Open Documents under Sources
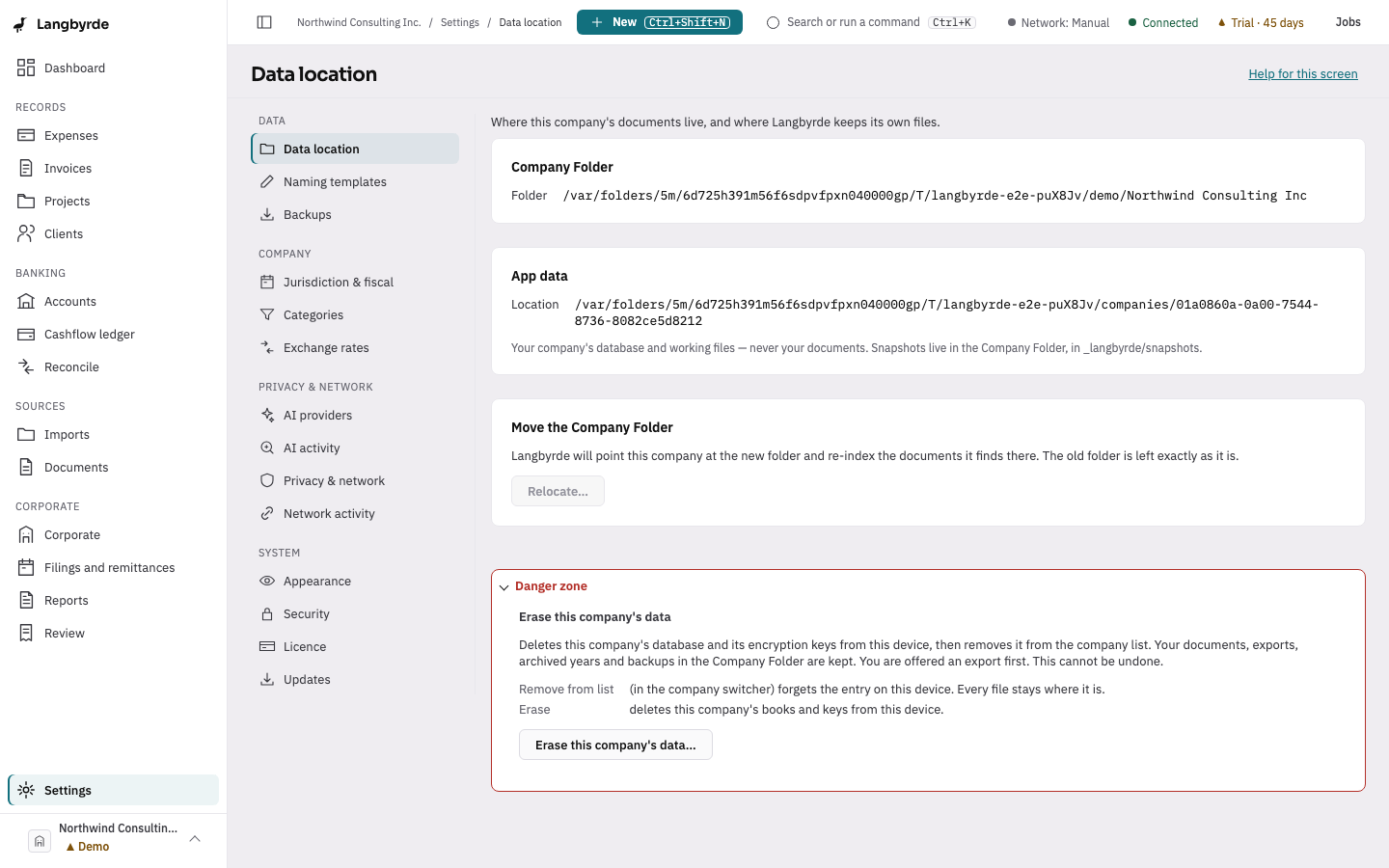1389x868 pixels. click(113, 467)
